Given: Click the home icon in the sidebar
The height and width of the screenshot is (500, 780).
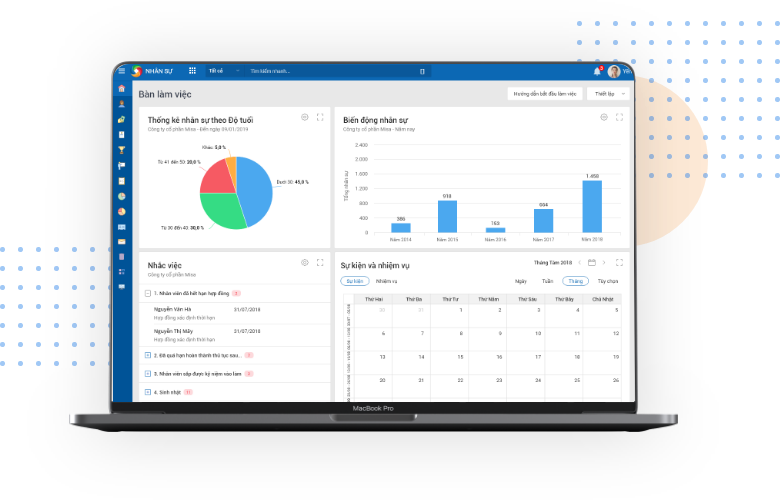Looking at the screenshot, I should (x=122, y=89).
